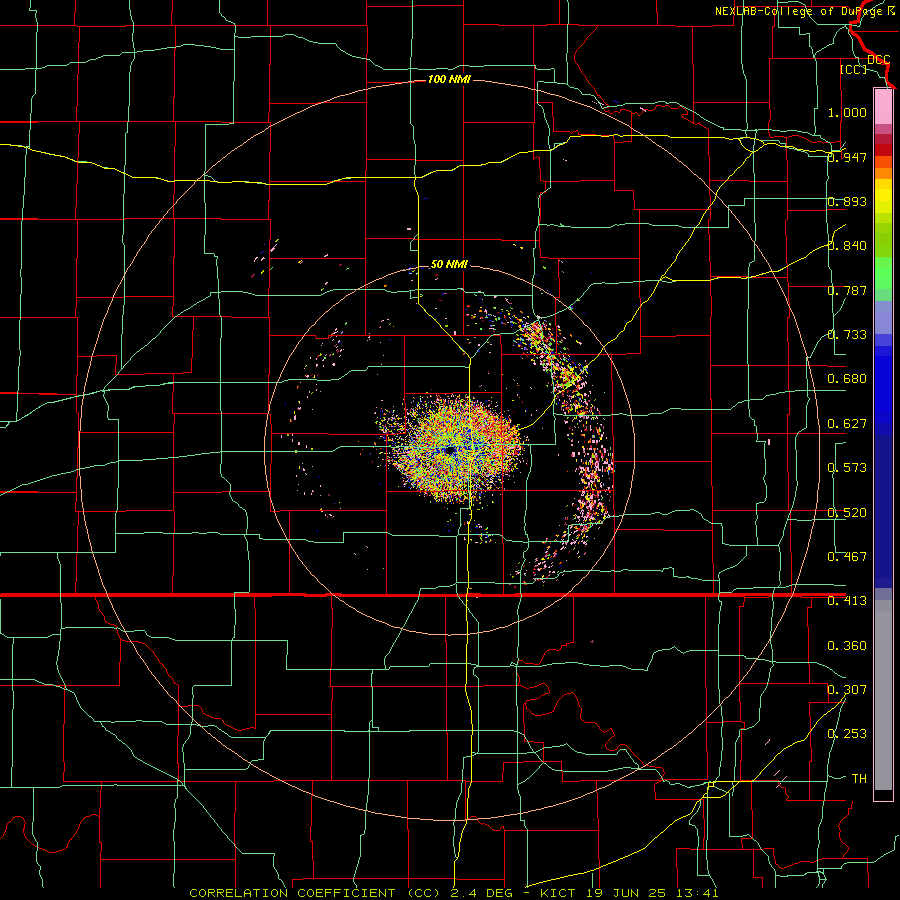Click the 100 NMI range ring label

click(449, 79)
